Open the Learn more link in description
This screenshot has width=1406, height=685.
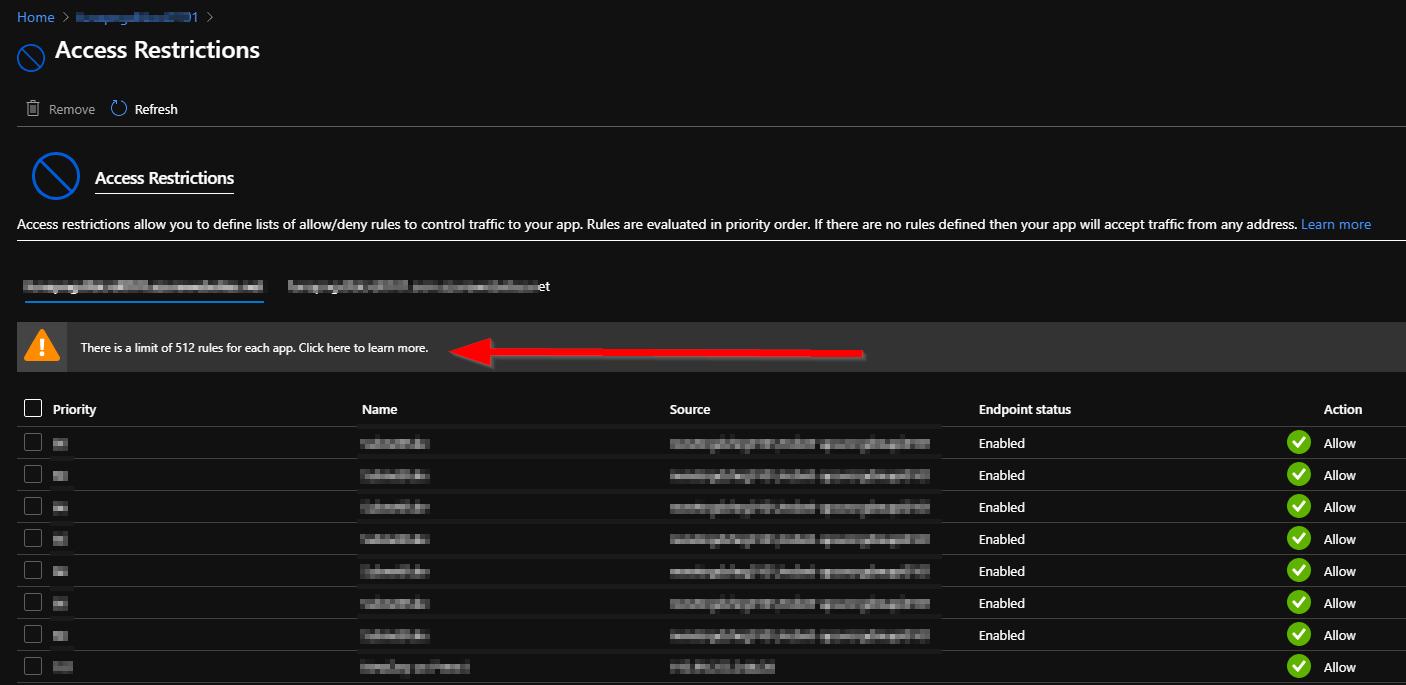tap(1336, 223)
